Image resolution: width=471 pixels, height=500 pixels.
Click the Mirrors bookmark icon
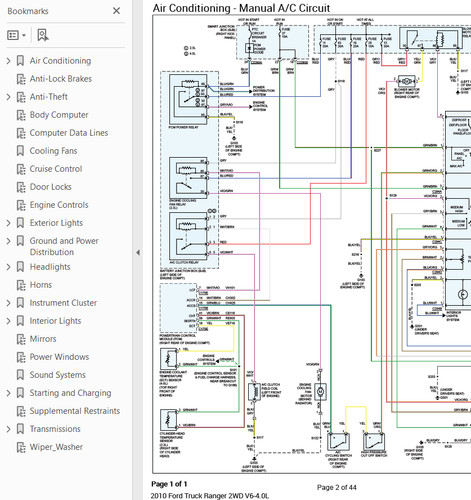(21, 339)
